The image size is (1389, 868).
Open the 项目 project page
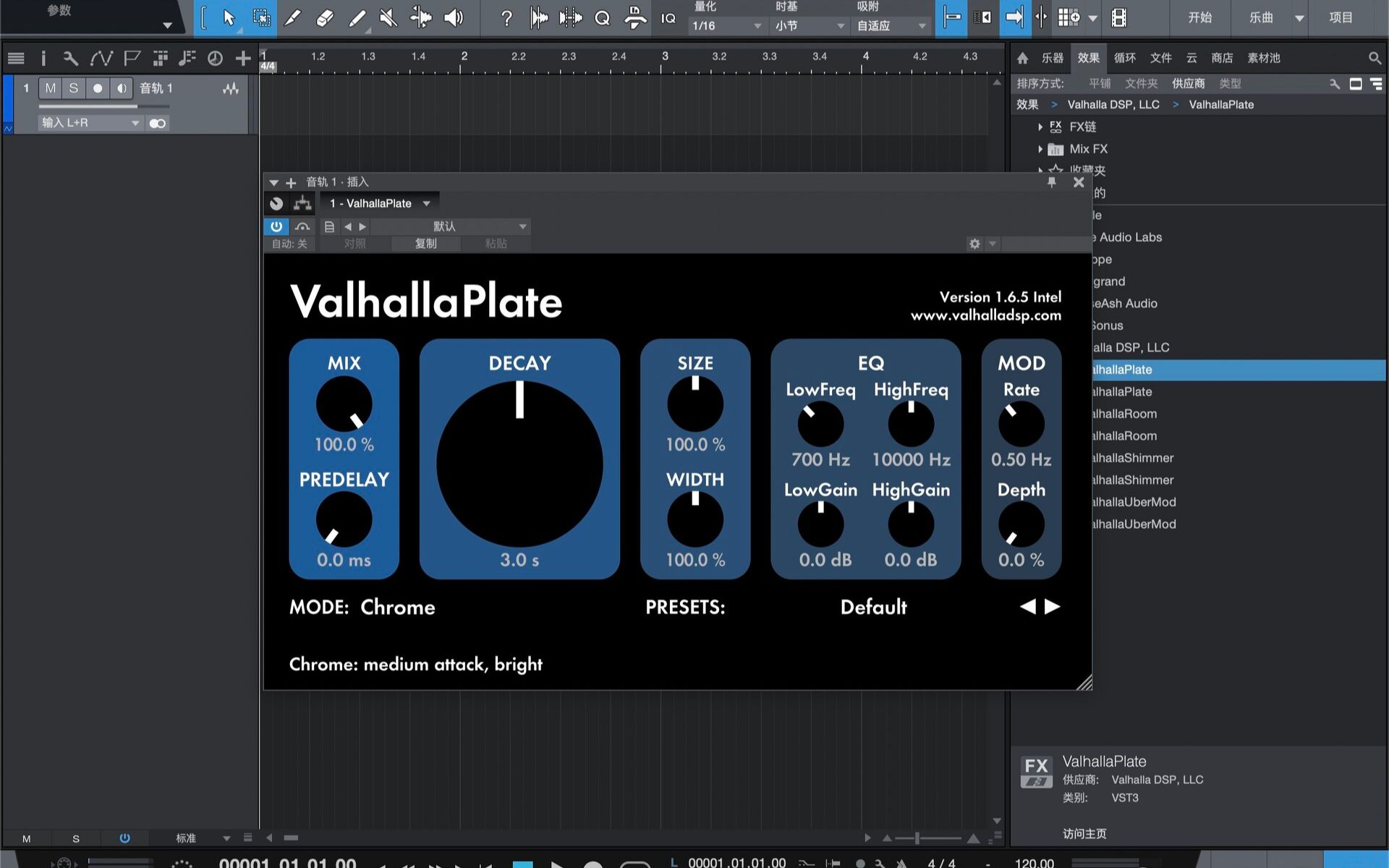[1341, 17]
